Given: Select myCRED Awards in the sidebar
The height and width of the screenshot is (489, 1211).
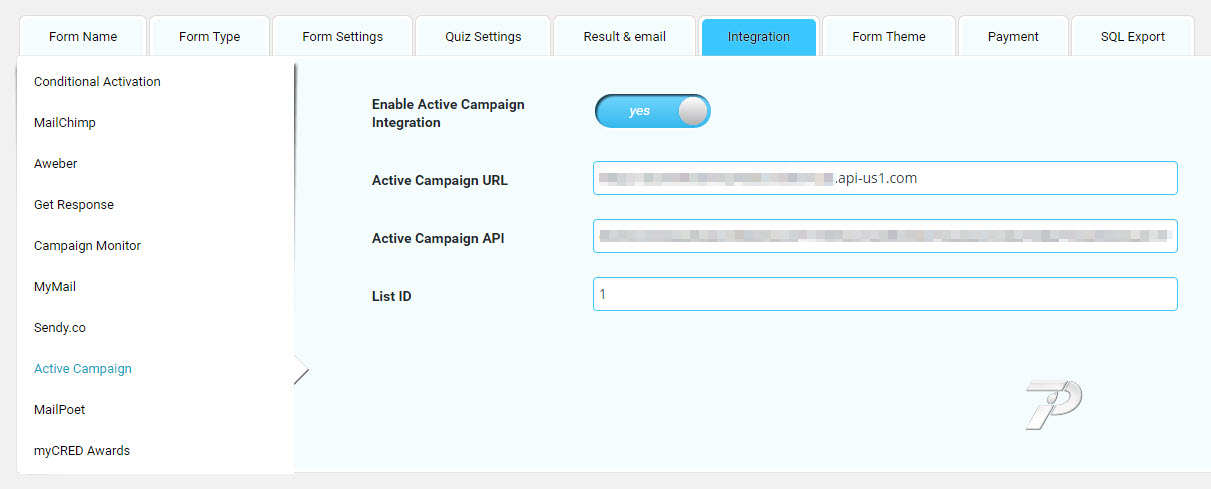Looking at the screenshot, I should pyautogui.click(x=82, y=451).
